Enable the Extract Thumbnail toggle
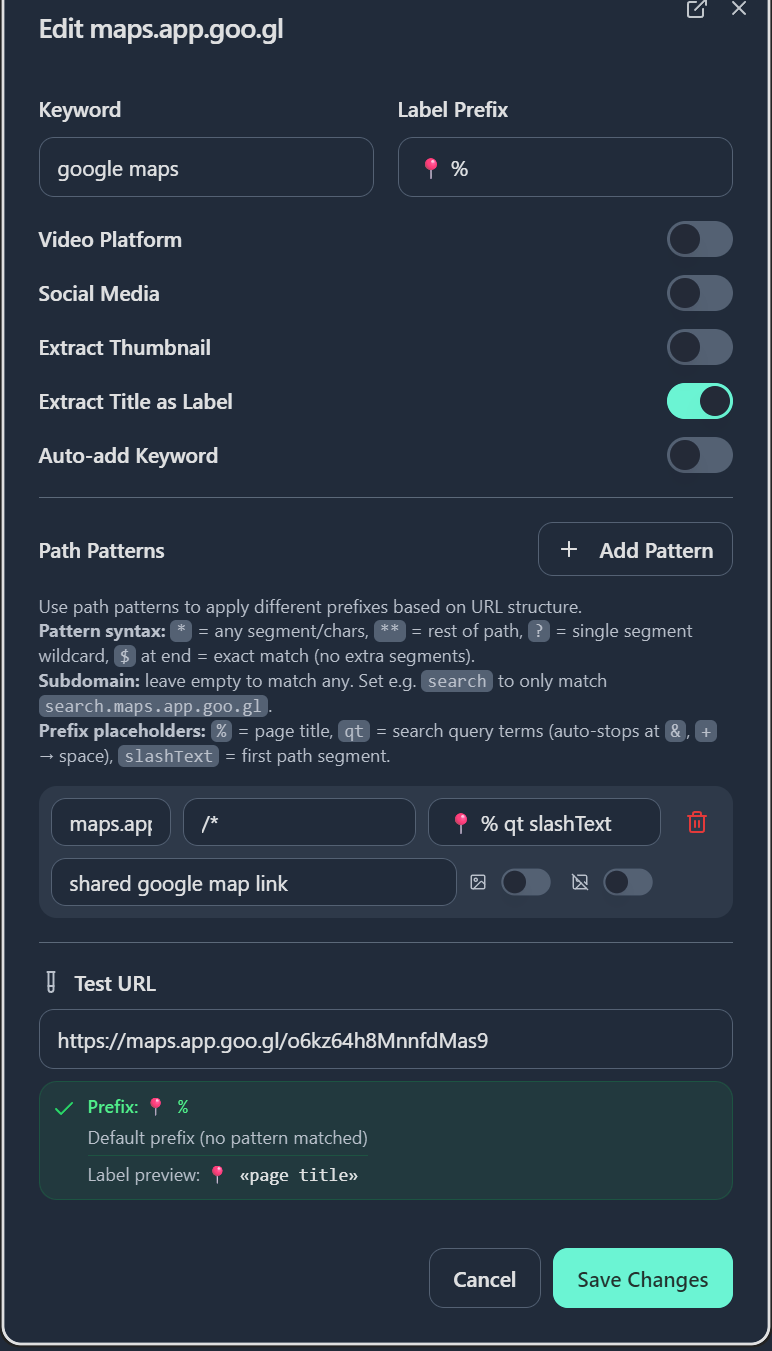This screenshot has width=772, height=1351. coord(700,348)
